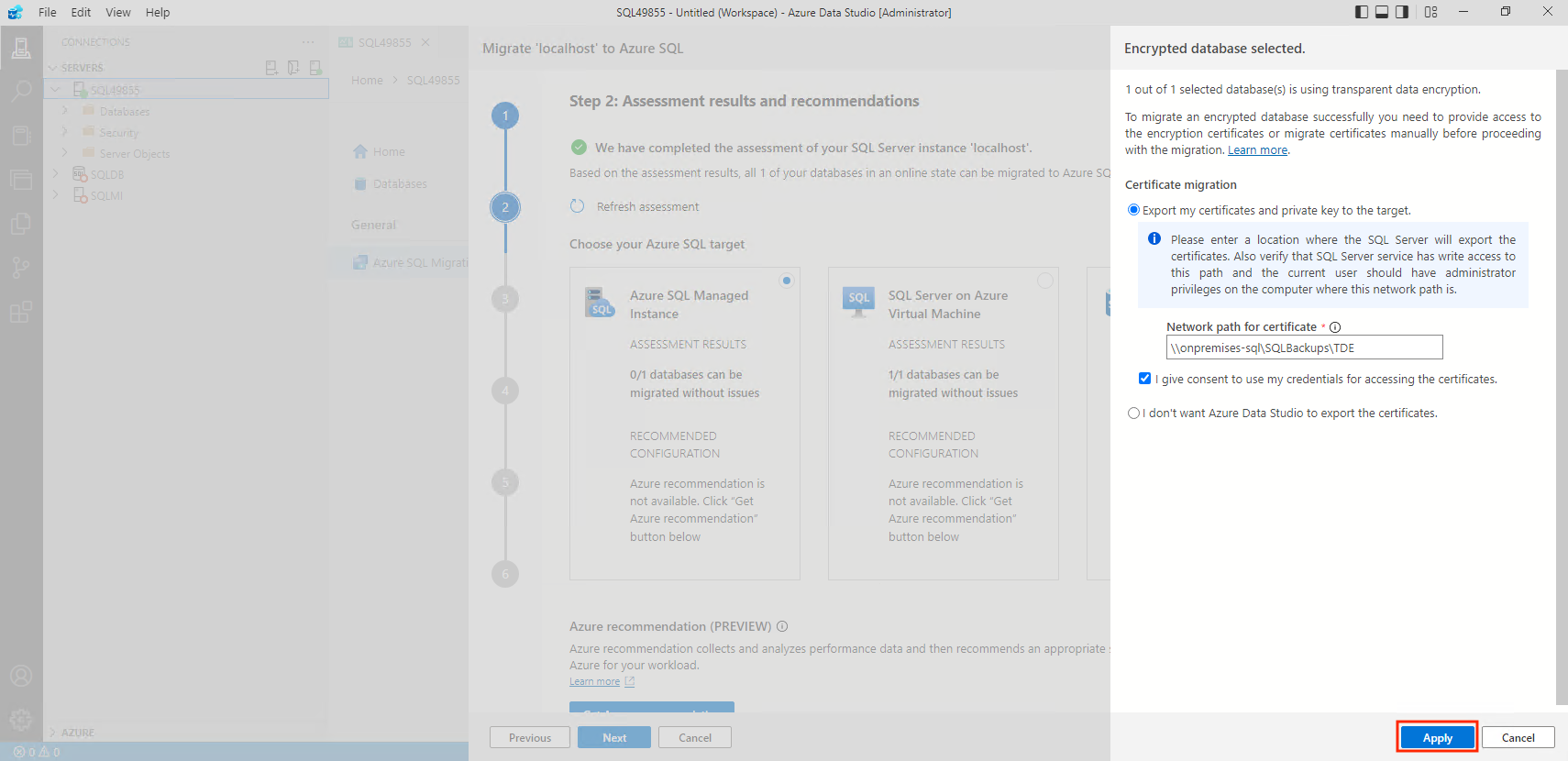The image size is (1568, 761).
Task: Uncheck the credentials consent checkbox
Action: pos(1144,379)
